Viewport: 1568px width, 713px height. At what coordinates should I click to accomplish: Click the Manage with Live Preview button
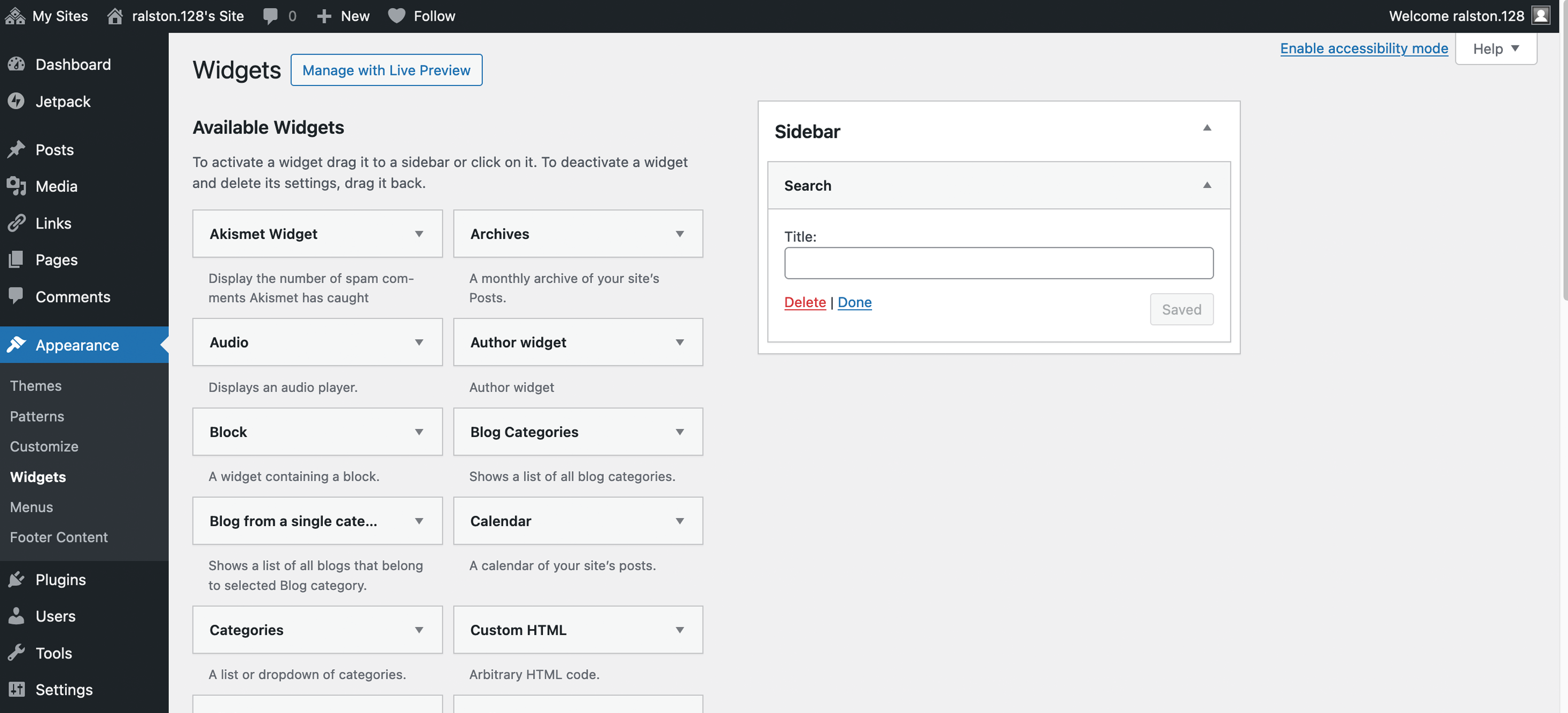tap(386, 69)
